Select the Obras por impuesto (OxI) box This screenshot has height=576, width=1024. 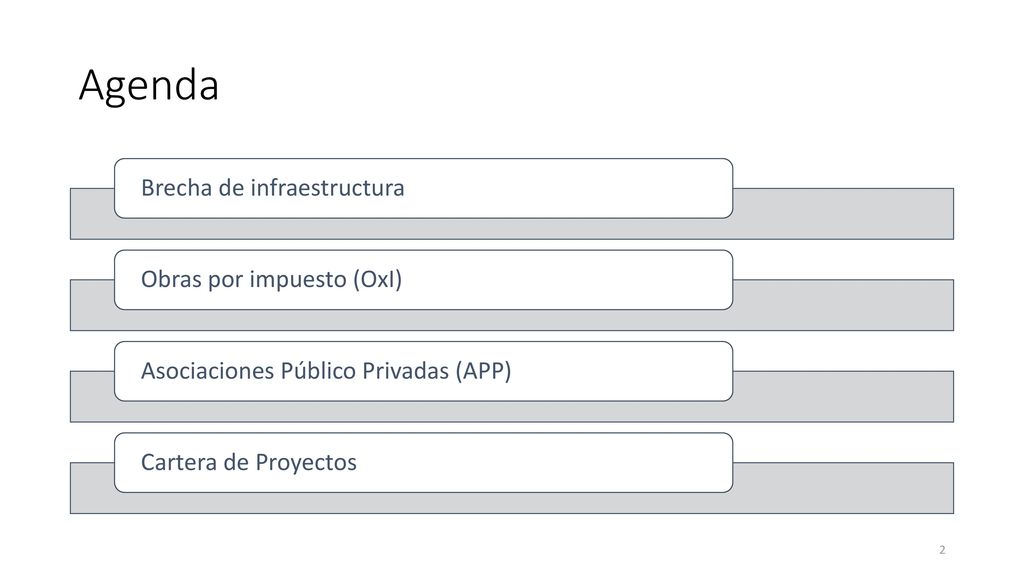tap(423, 280)
